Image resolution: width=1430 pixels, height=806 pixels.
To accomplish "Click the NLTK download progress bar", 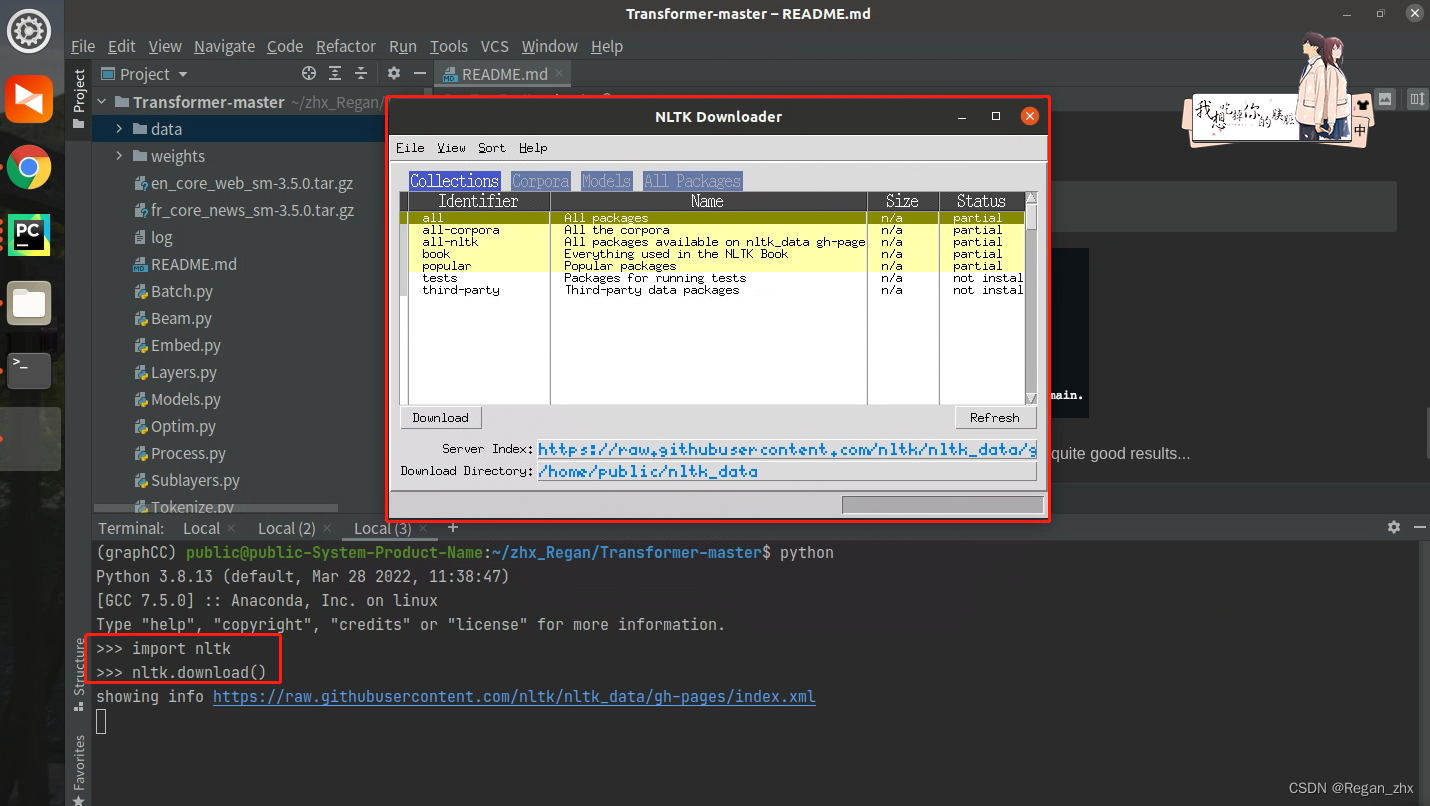I will 942,505.
